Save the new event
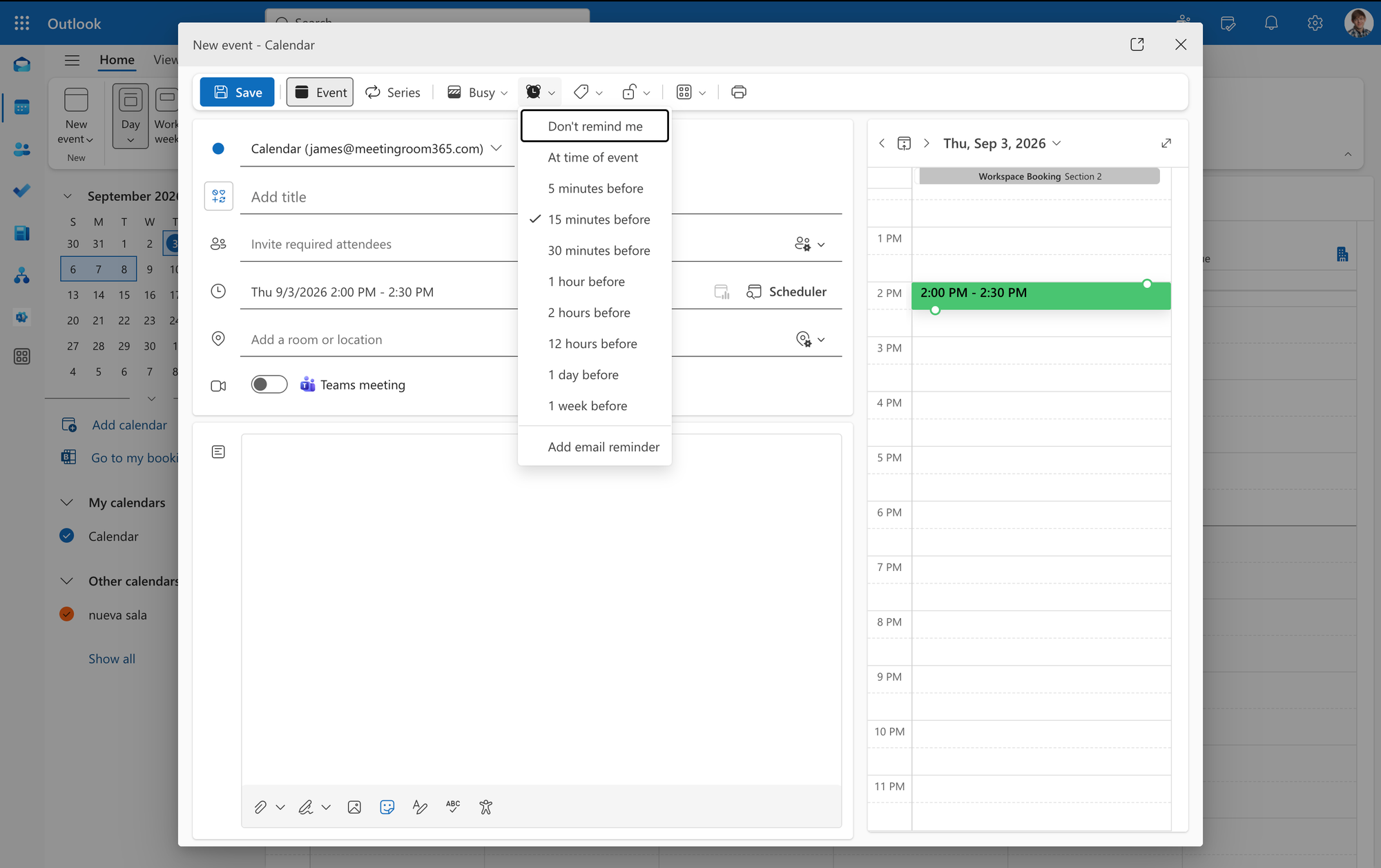This screenshot has height=868, width=1381. click(x=237, y=92)
